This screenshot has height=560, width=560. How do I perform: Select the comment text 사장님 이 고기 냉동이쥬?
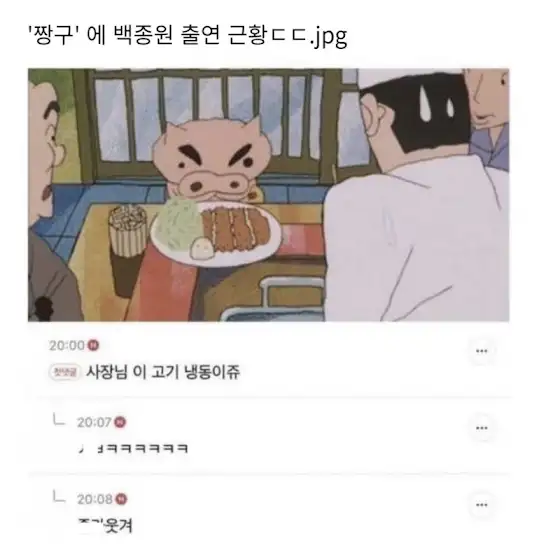[163, 372]
